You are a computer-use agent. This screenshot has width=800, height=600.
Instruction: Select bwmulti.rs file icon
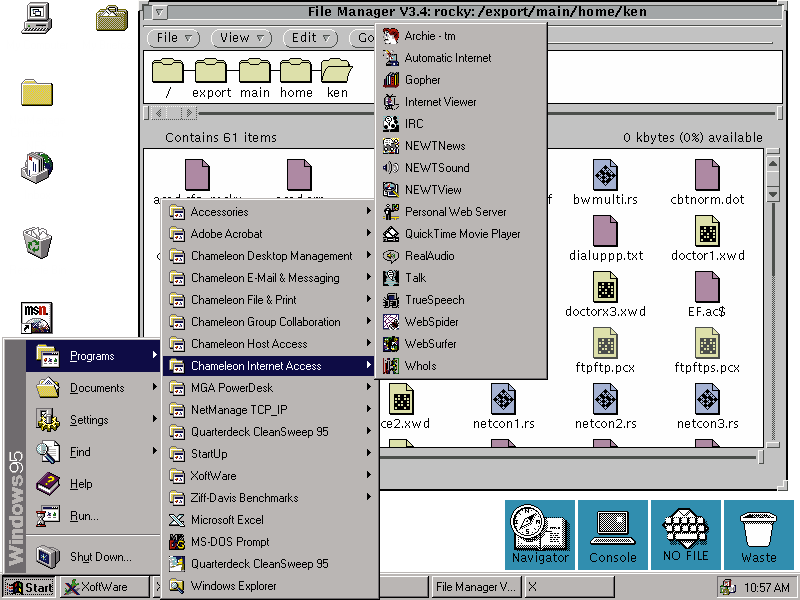pyautogui.click(x=606, y=175)
